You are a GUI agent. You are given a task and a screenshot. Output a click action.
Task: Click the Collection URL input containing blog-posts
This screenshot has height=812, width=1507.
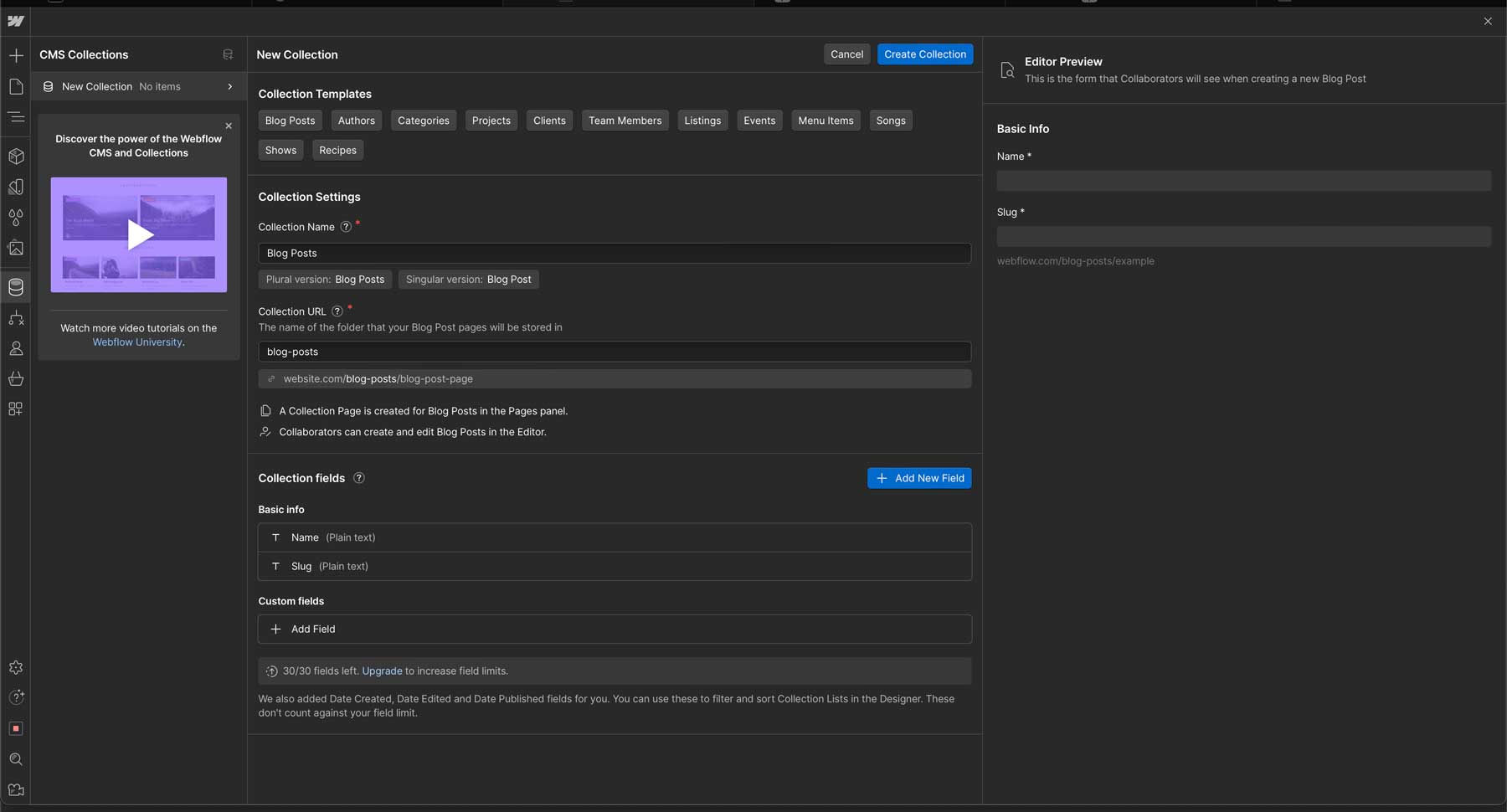614,352
